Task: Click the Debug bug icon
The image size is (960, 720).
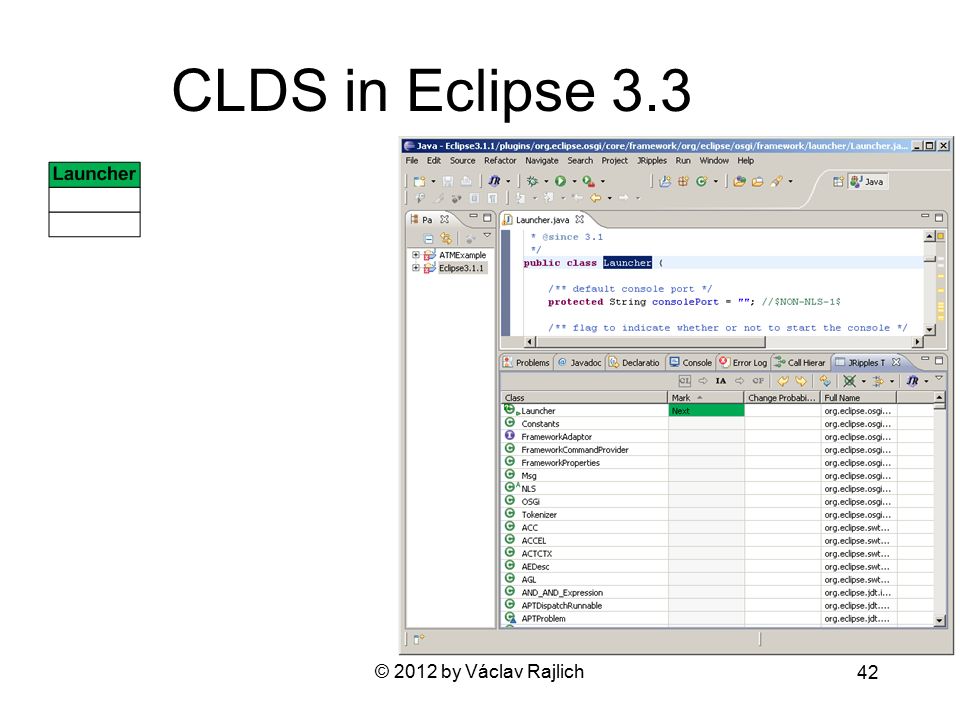Action: pos(533,181)
